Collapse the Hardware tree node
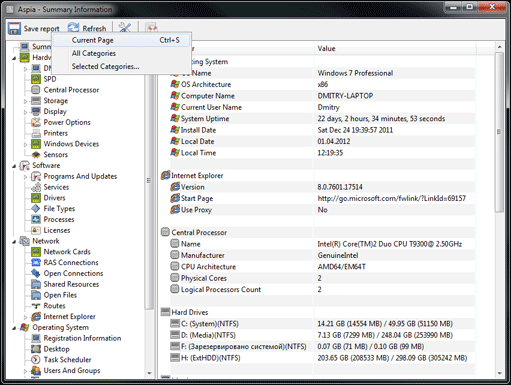This screenshot has height=385, width=511. click(x=14, y=58)
